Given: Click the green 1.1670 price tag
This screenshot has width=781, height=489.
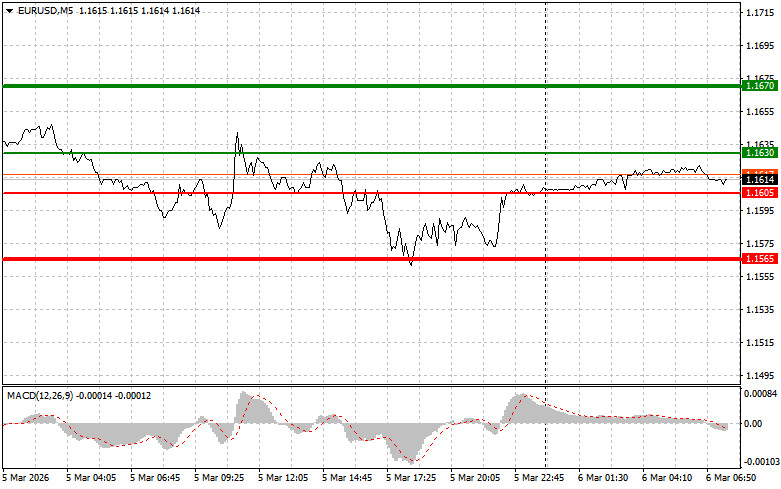Looking at the screenshot, I should [759, 87].
